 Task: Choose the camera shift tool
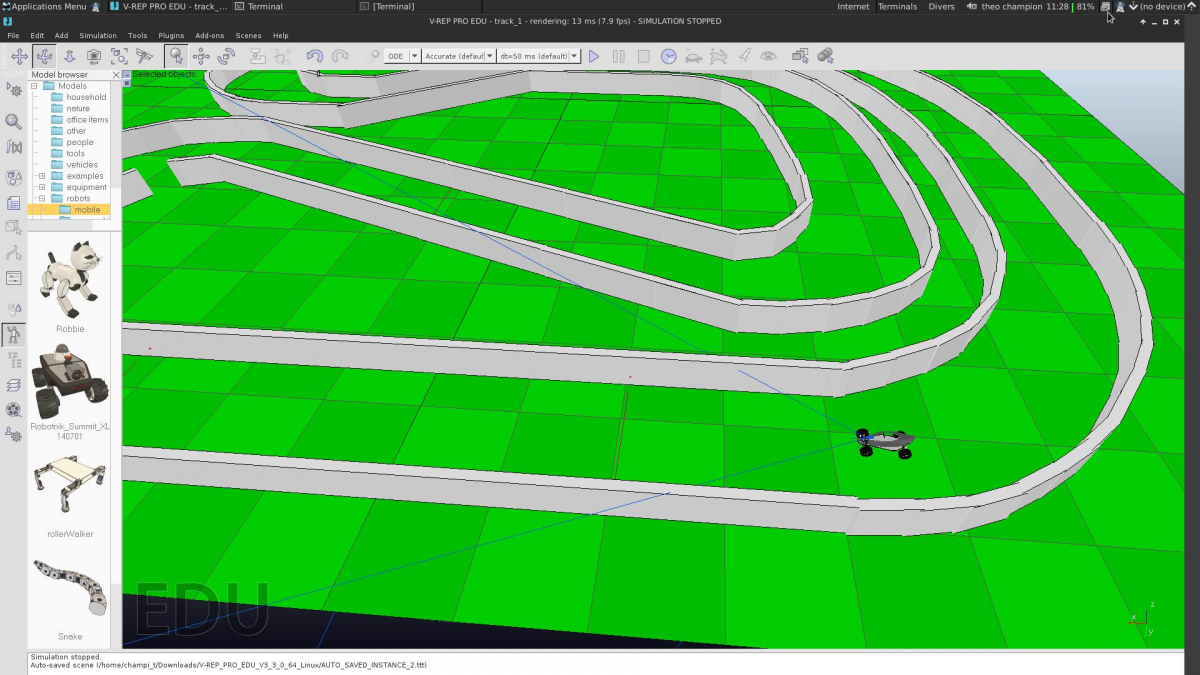pos(69,57)
